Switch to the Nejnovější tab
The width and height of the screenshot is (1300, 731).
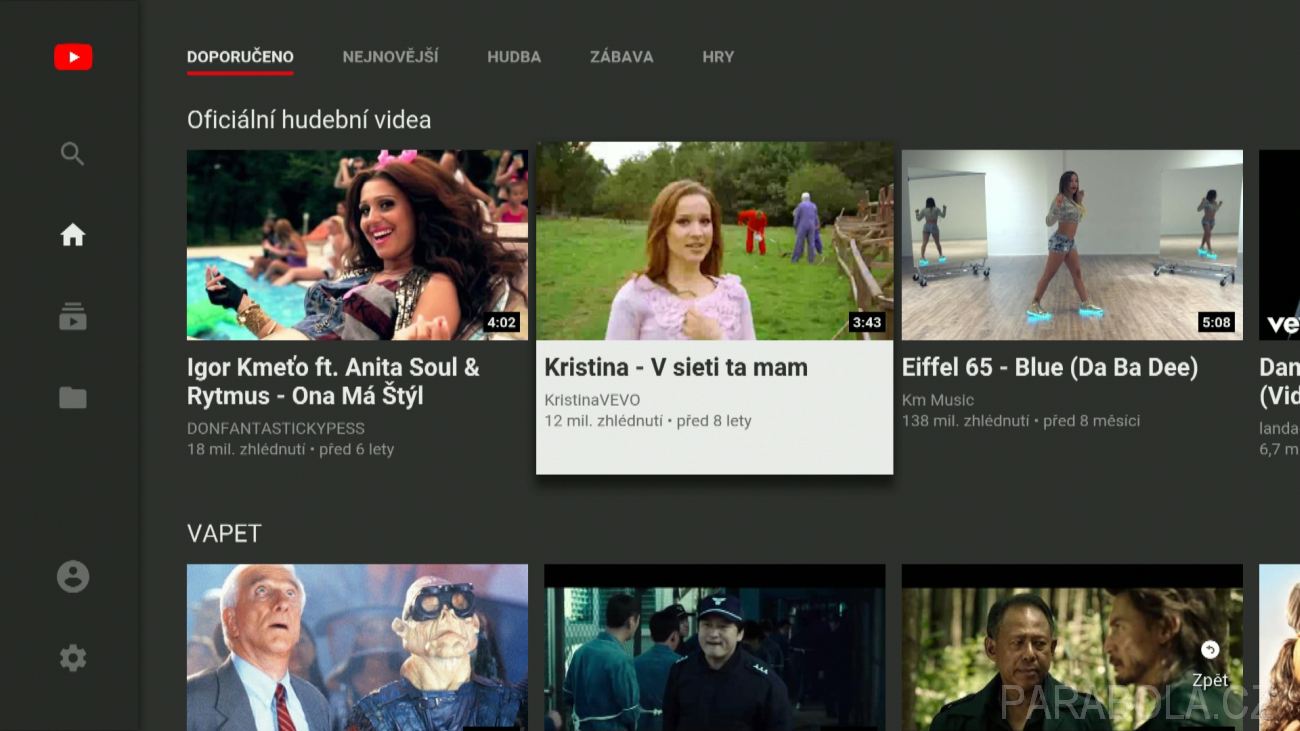click(390, 57)
